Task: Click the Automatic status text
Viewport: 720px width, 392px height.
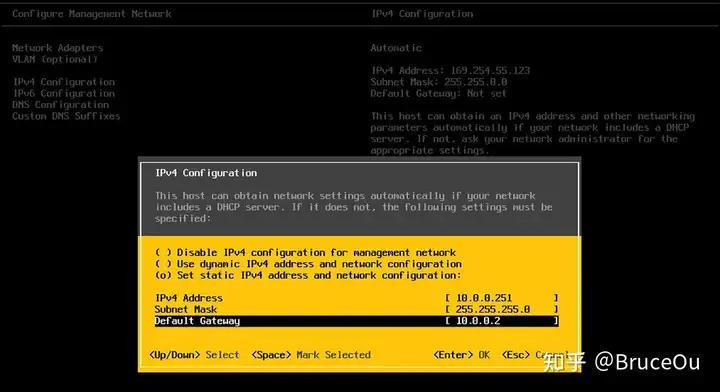Action: 396,48
